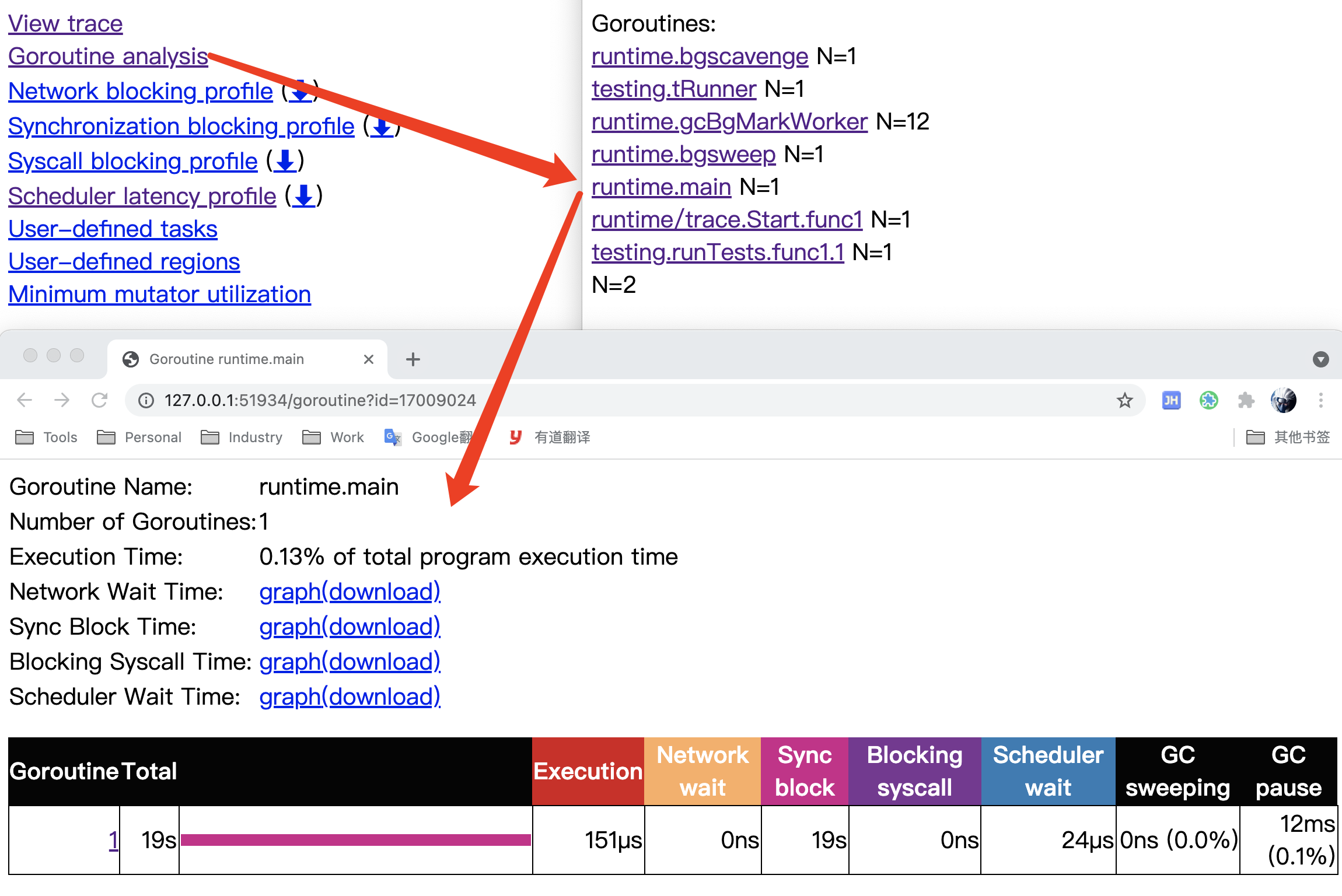
Task: Click the green circular extension icon
Action: point(1208,400)
